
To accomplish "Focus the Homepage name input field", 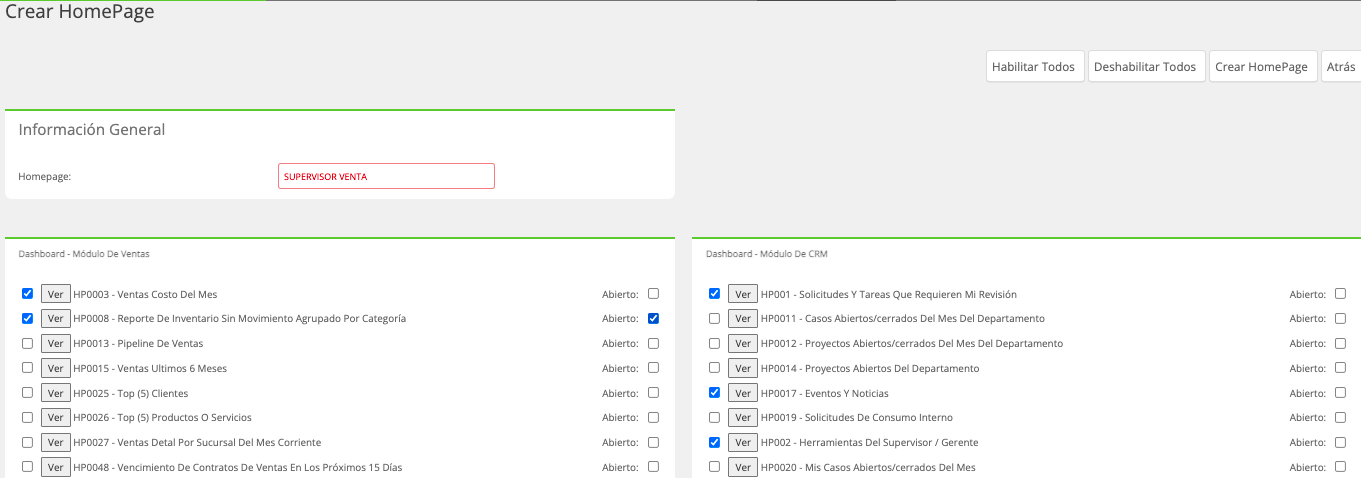I will coord(386,176).
